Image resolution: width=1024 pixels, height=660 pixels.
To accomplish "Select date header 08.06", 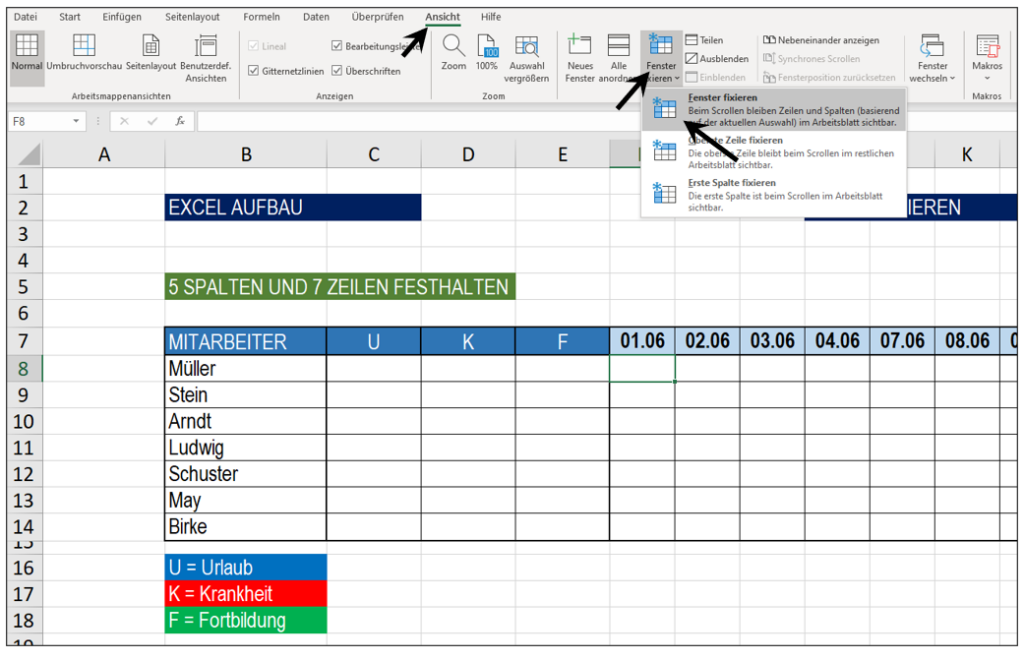I will coord(967,341).
